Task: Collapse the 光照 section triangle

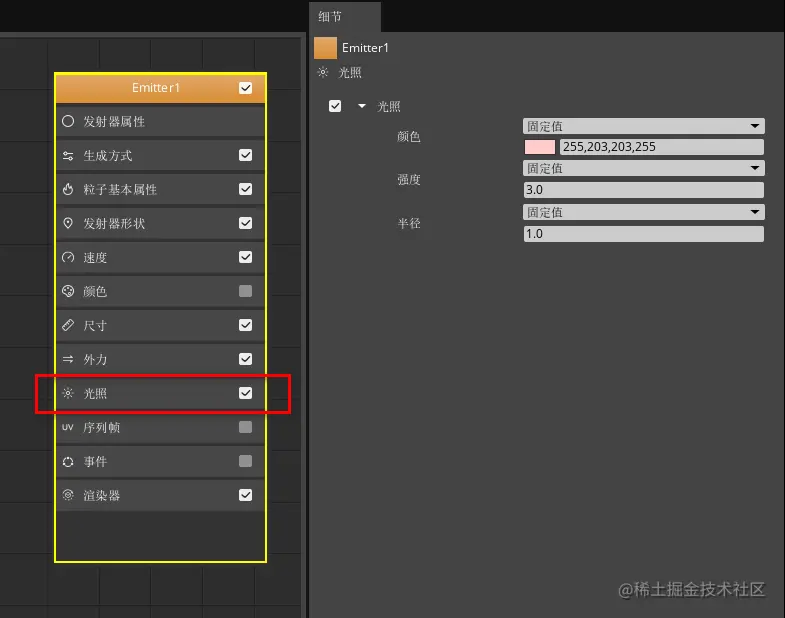Action: (x=362, y=106)
